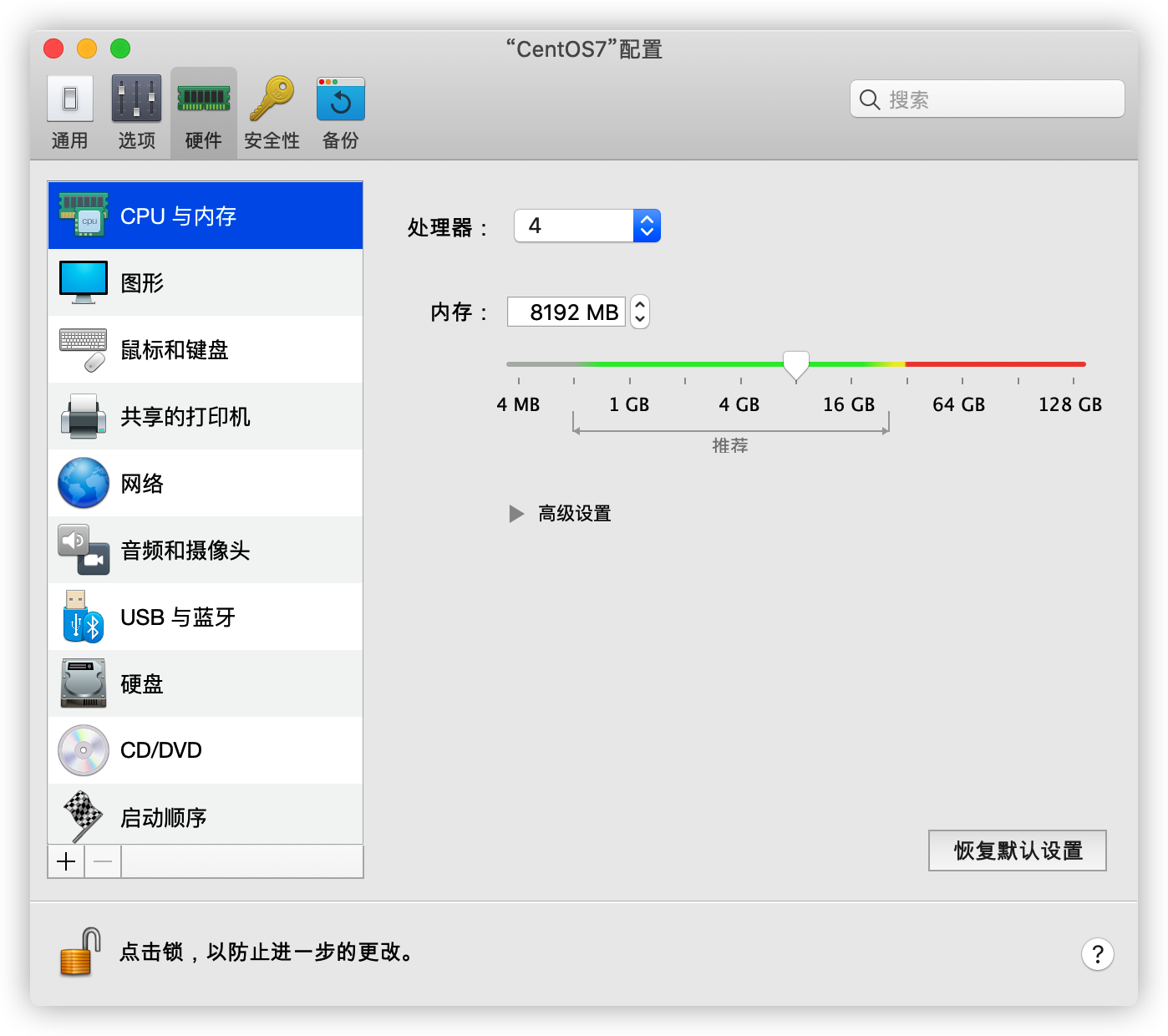Screen dimensions: 1168x1036
Task: Open the 选项 (Options) sliders tab
Action: click(136, 113)
